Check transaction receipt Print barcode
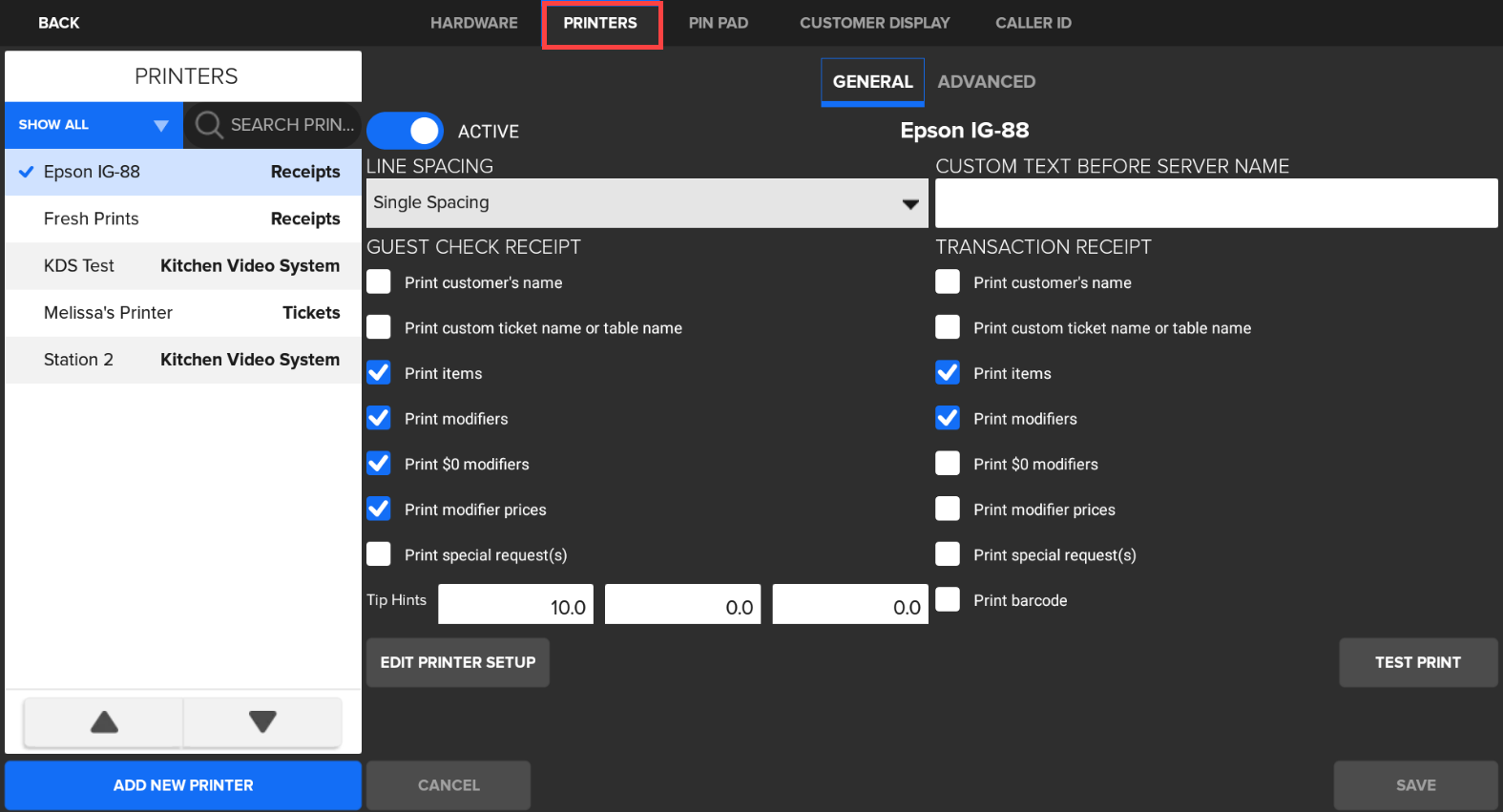 point(948,599)
